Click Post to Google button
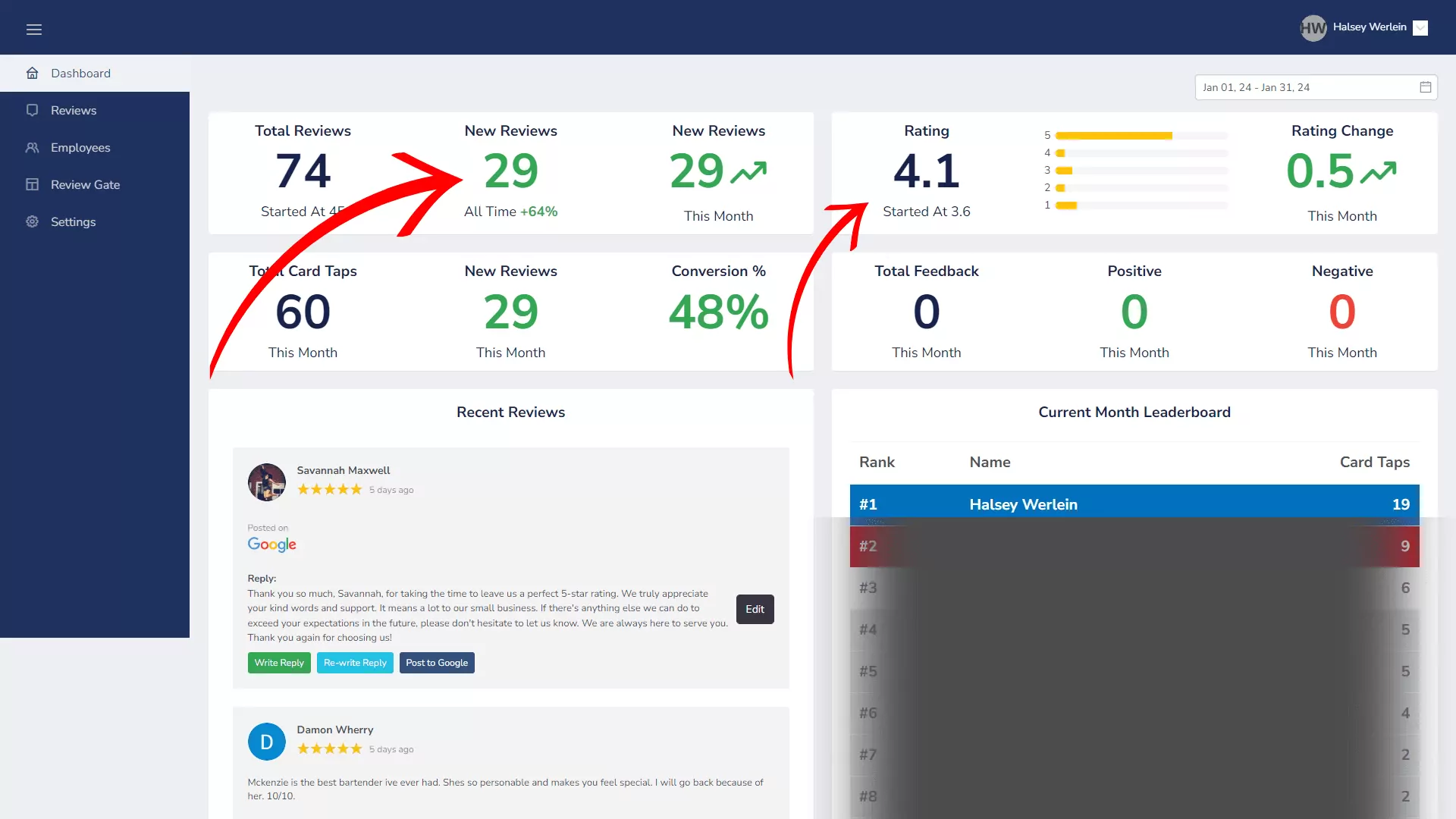 coord(437,663)
